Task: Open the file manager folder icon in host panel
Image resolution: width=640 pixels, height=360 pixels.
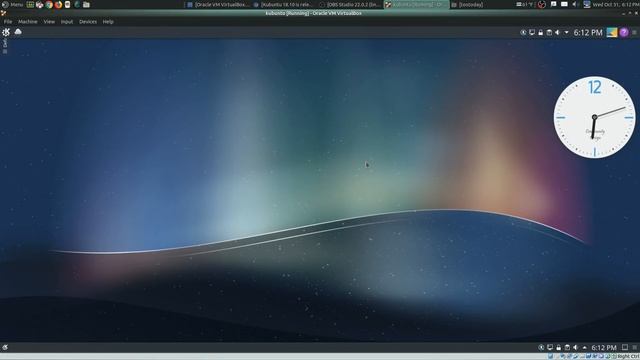Action: pyautogui.click(x=86, y=4)
